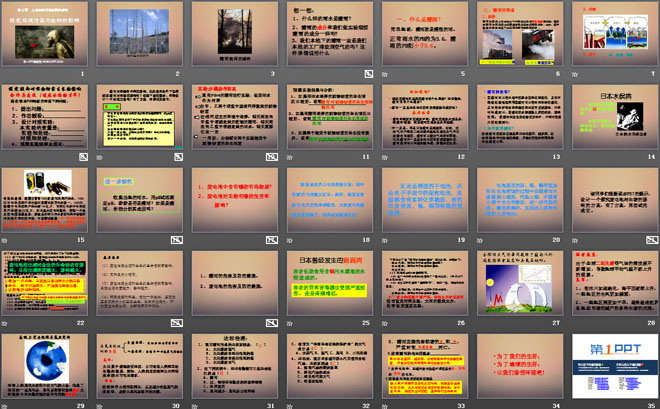Click the hidden-slide marker below the 合作与交流 slide
This screenshot has width=660, height=409.
pyautogui.click(x=83, y=157)
